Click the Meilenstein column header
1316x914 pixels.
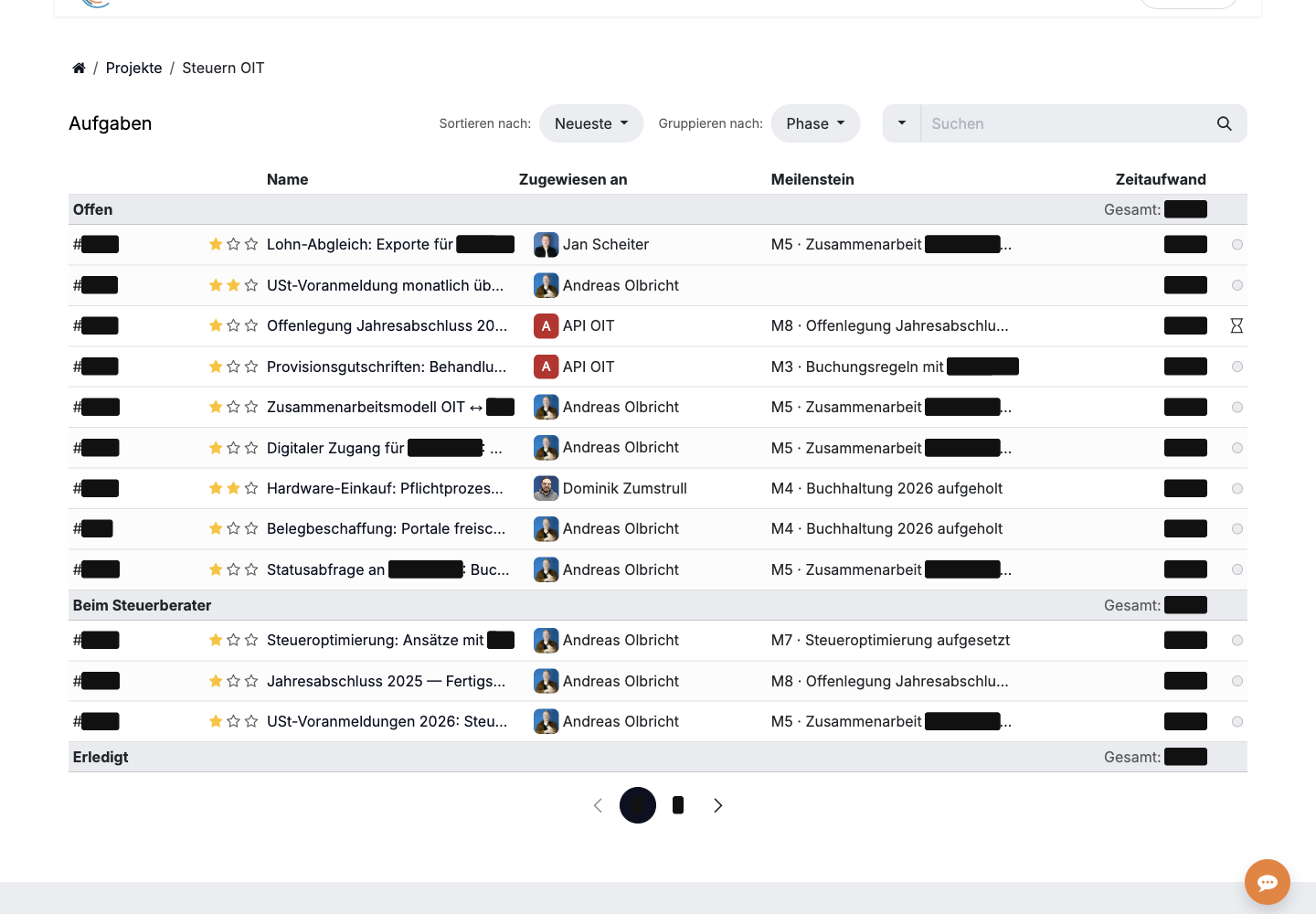click(x=812, y=179)
